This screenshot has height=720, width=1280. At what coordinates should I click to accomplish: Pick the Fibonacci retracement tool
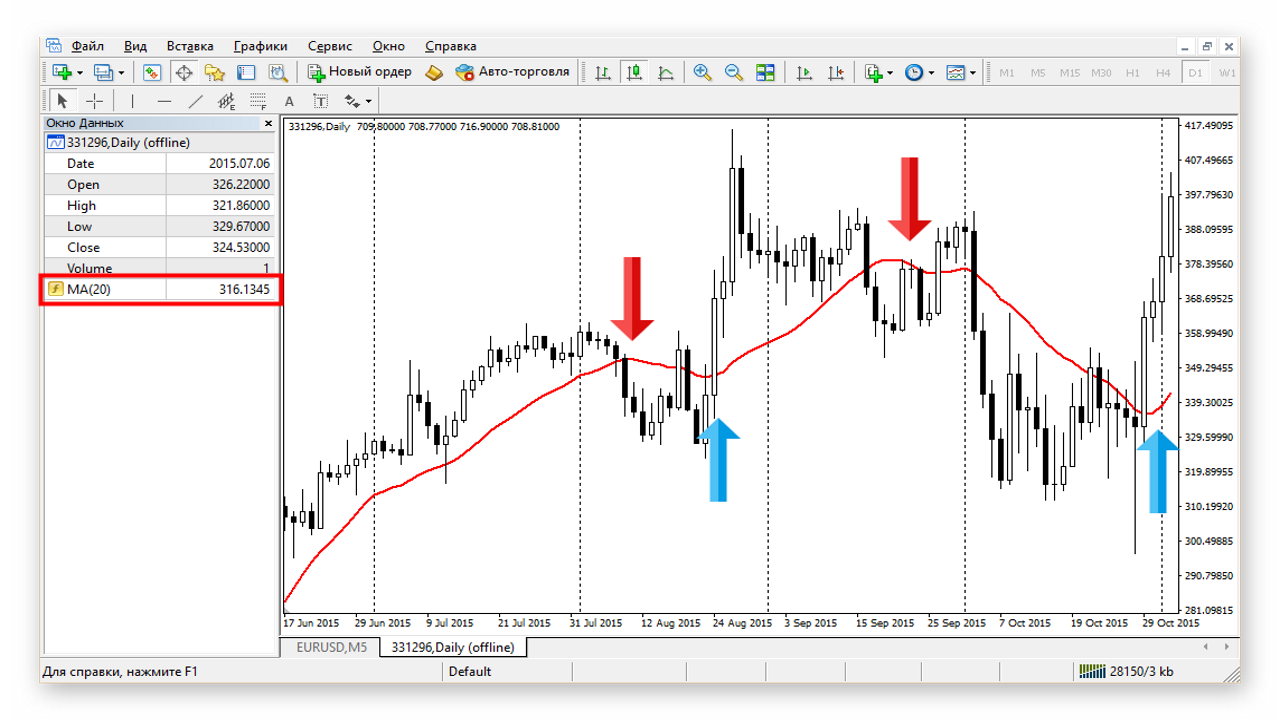(x=258, y=101)
